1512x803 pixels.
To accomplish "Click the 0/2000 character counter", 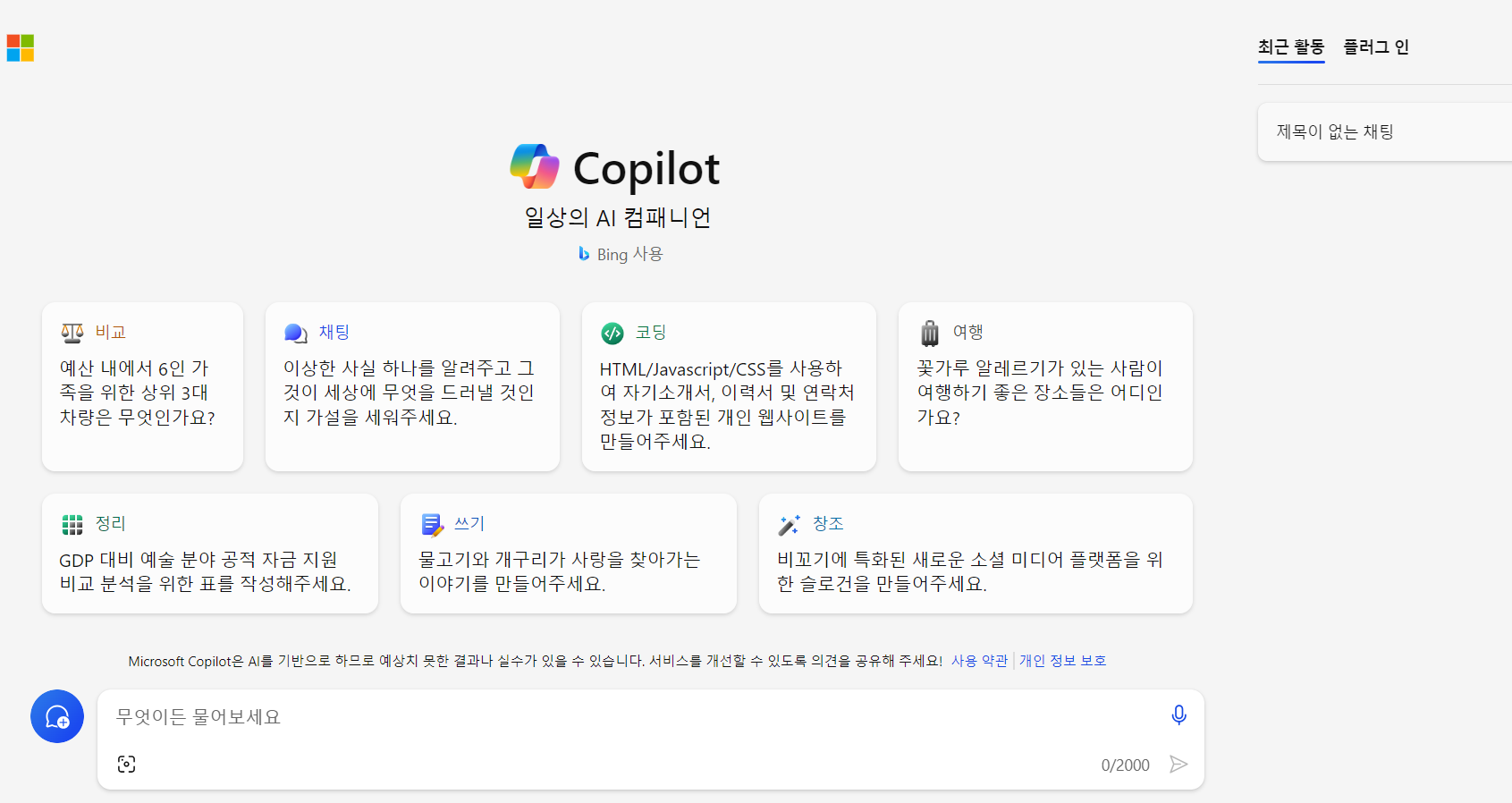I will [1125, 765].
